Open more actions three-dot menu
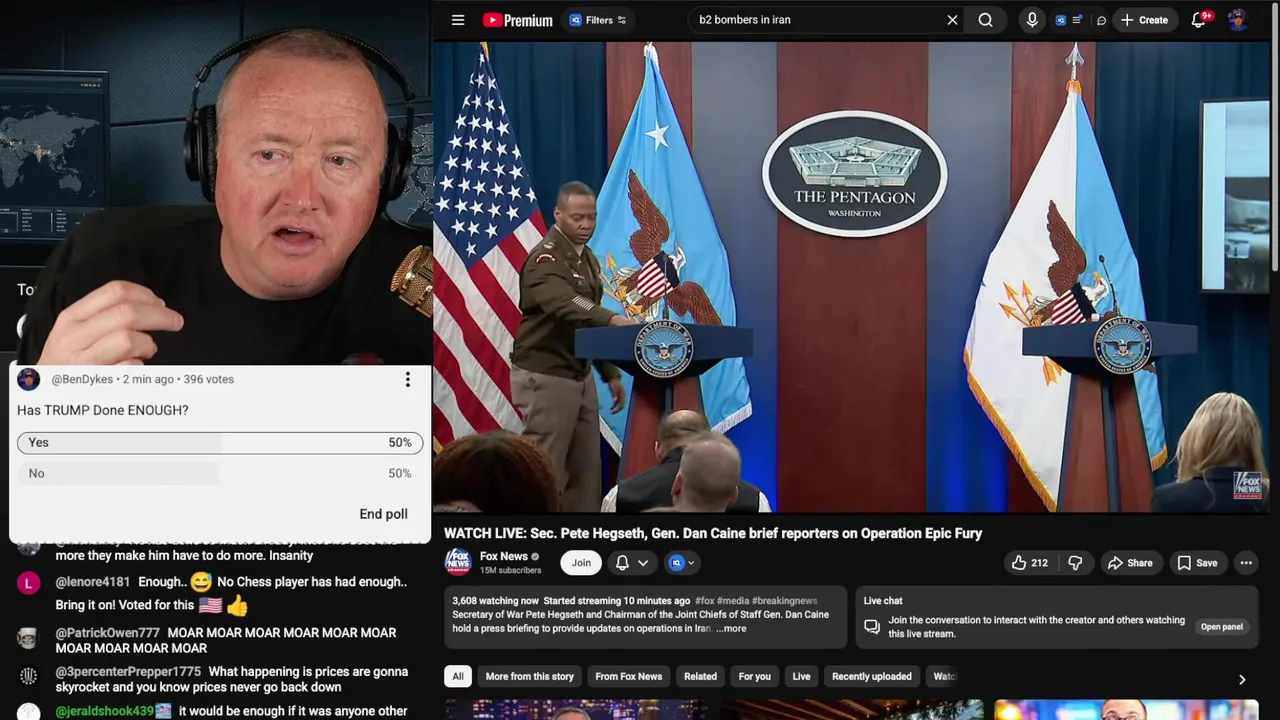Image resolution: width=1280 pixels, height=720 pixels. (x=1246, y=563)
